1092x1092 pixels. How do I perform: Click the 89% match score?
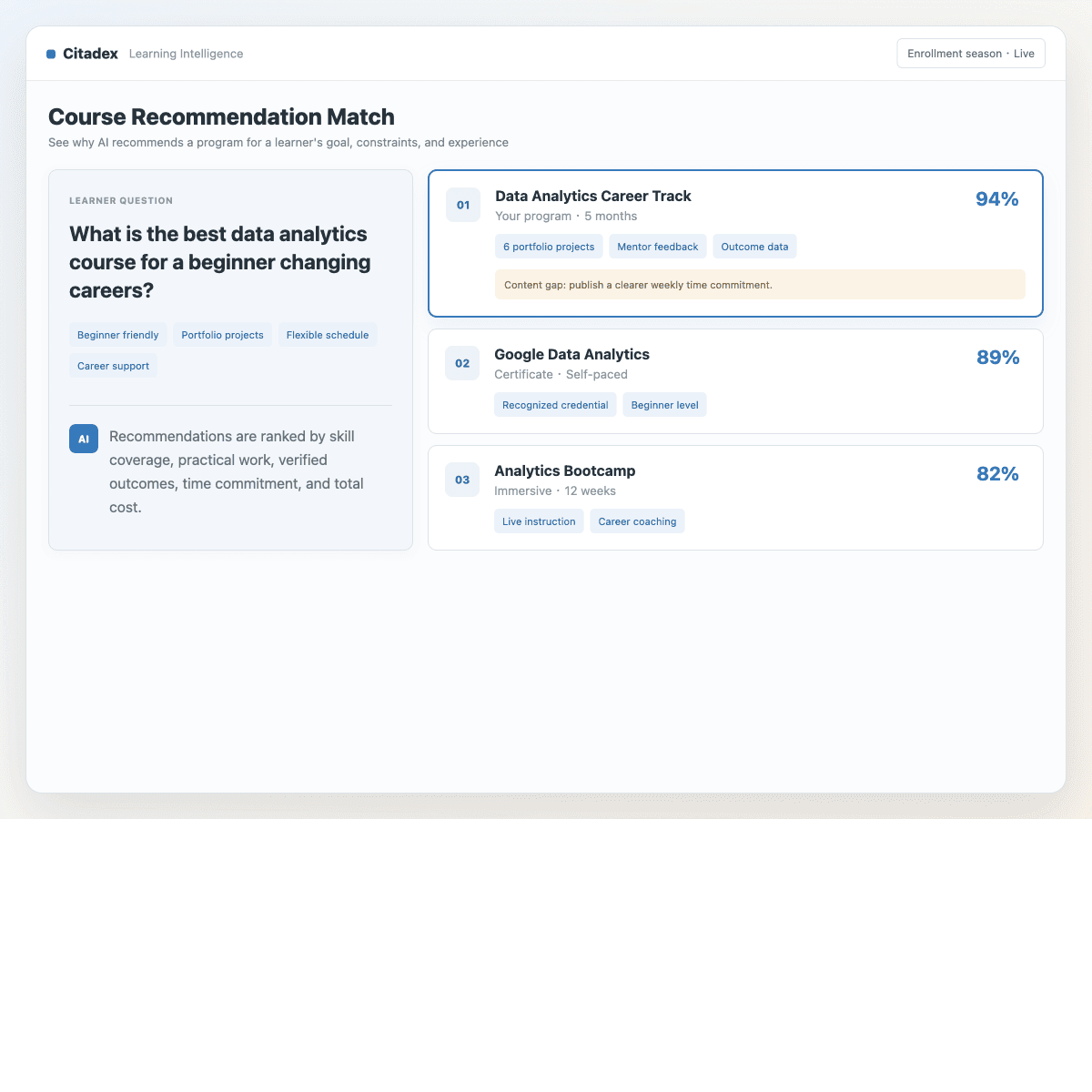coord(997,358)
